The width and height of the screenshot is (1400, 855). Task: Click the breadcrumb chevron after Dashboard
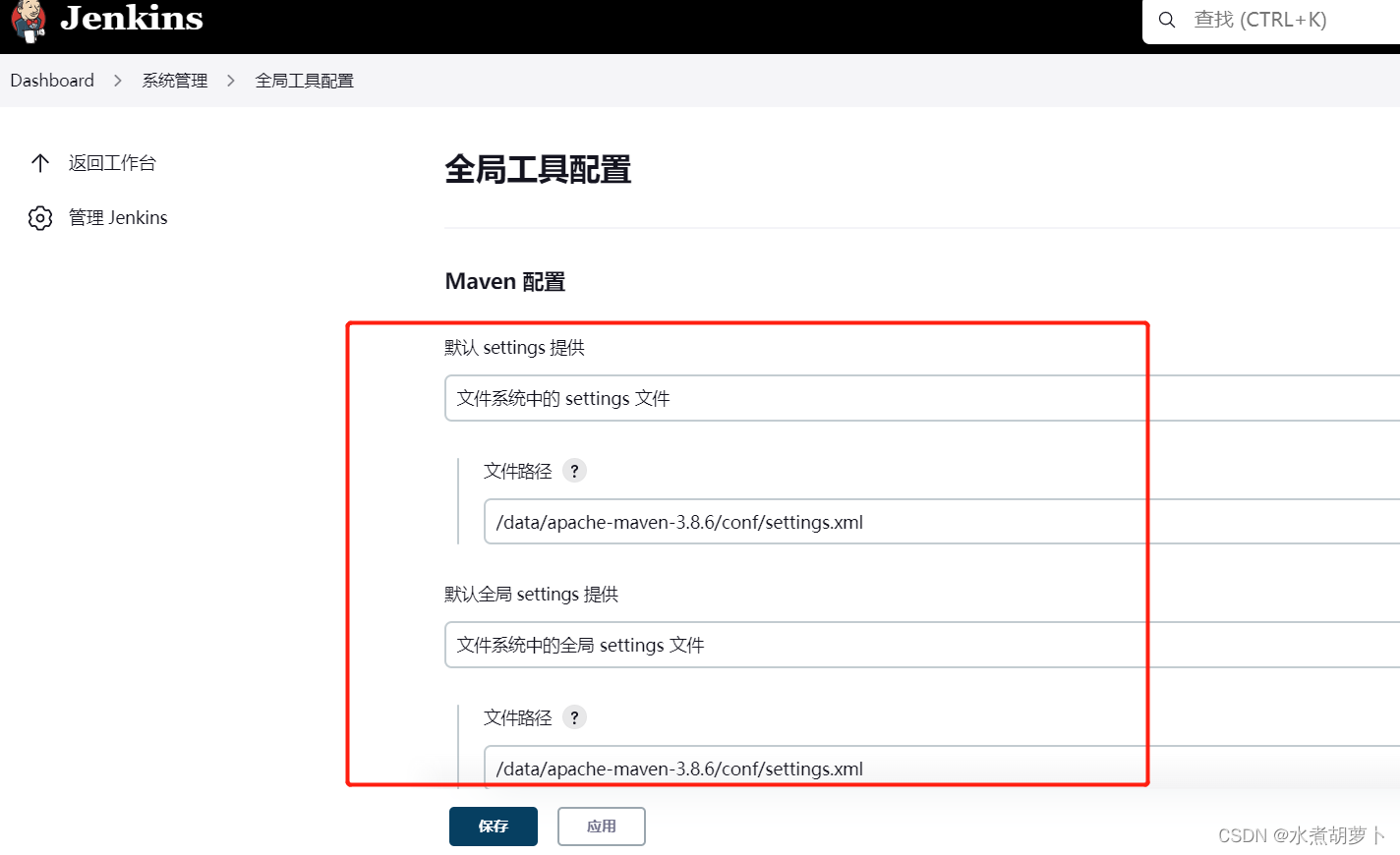118,80
